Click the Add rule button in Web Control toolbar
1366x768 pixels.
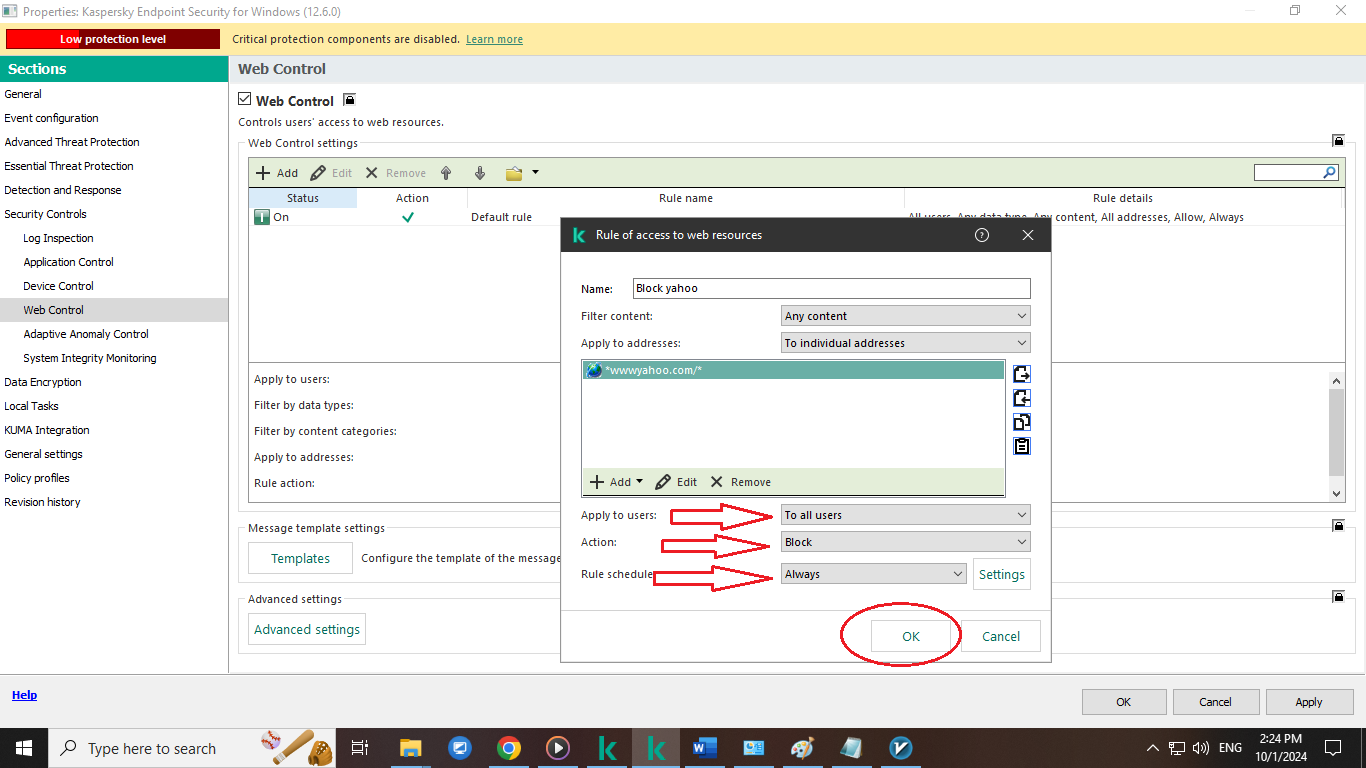[x=277, y=173]
